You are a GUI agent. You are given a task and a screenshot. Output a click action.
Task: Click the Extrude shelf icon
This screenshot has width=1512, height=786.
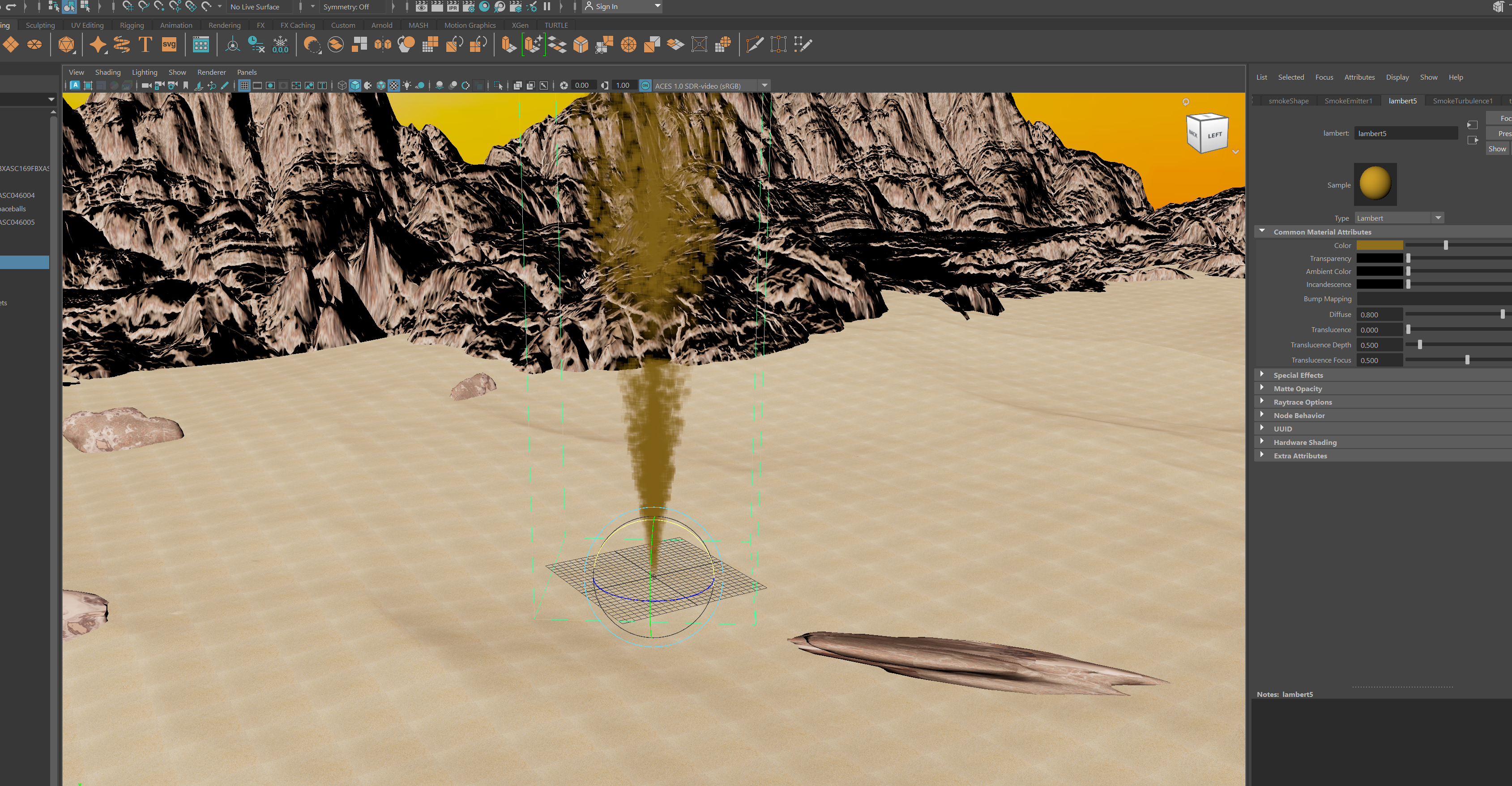coord(509,45)
